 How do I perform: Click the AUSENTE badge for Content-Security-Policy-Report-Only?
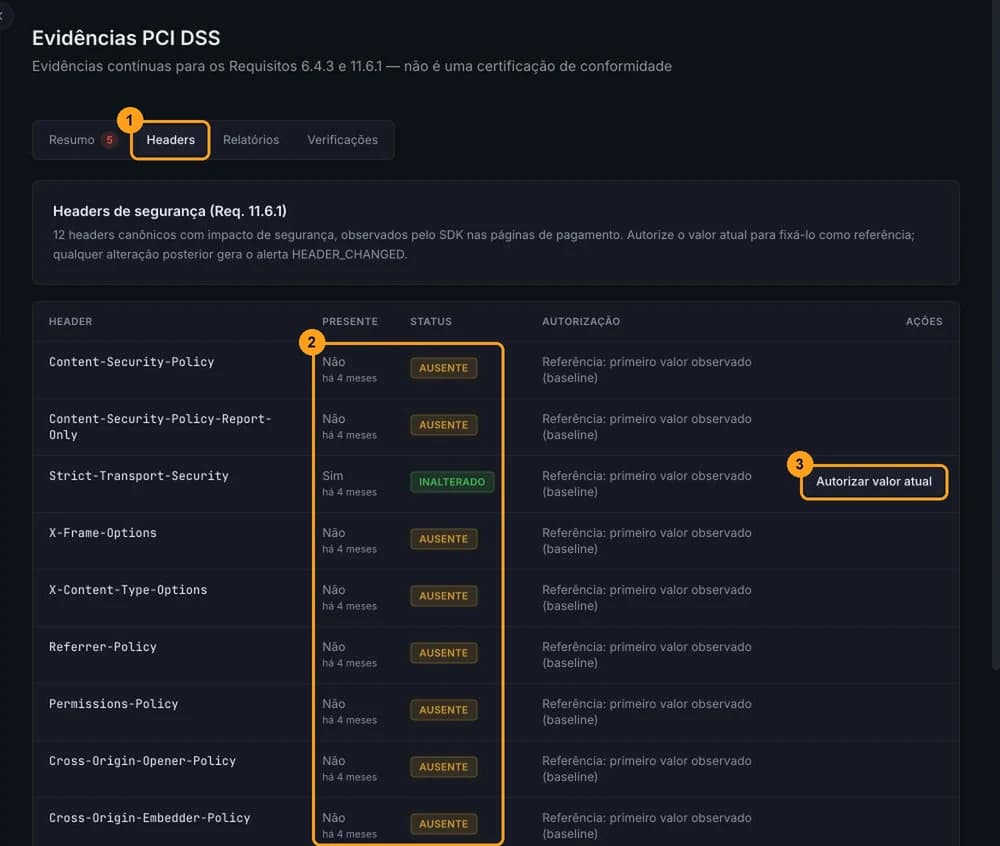[443, 425]
